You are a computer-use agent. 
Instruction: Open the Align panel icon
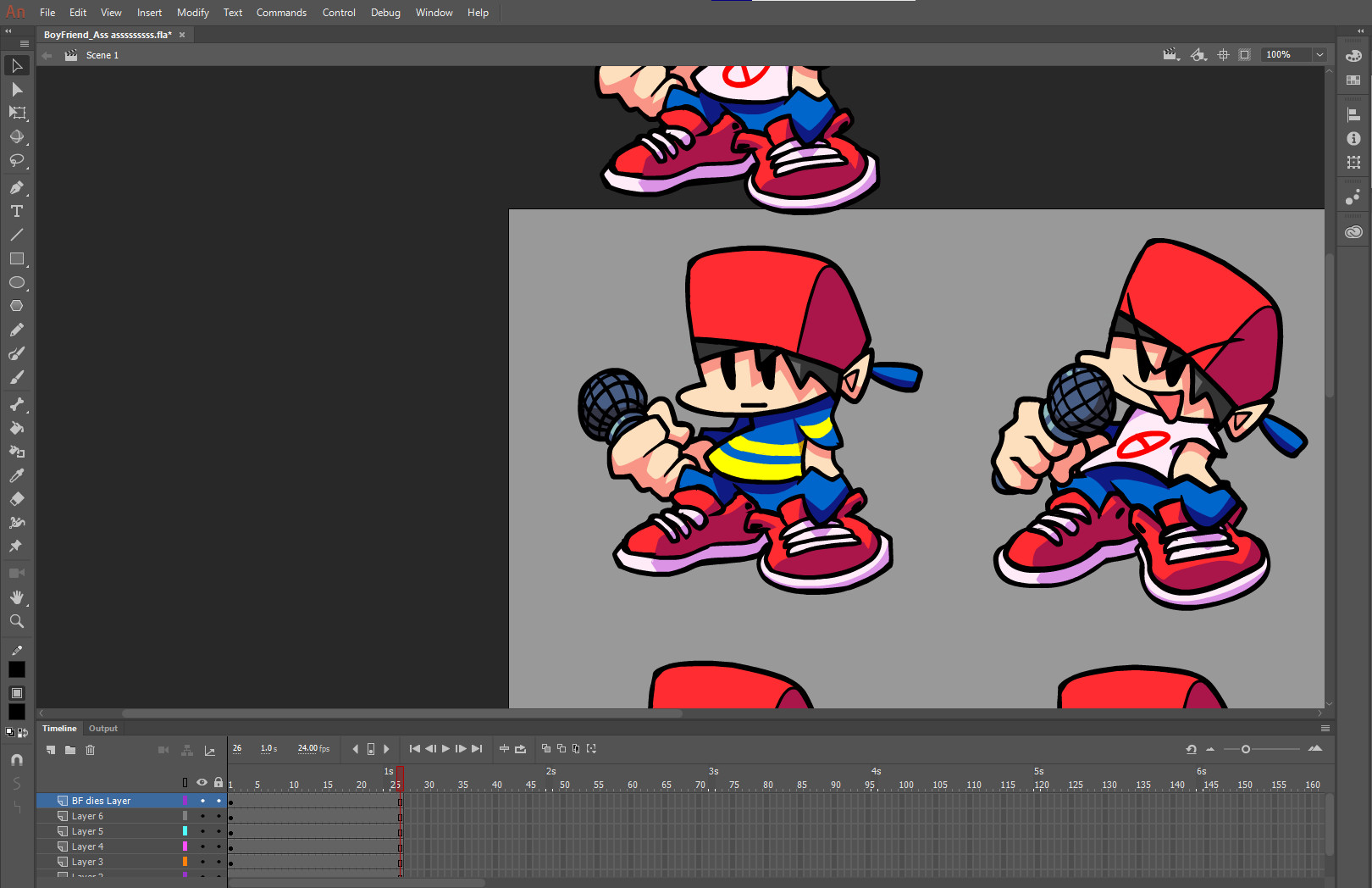(x=1353, y=114)
